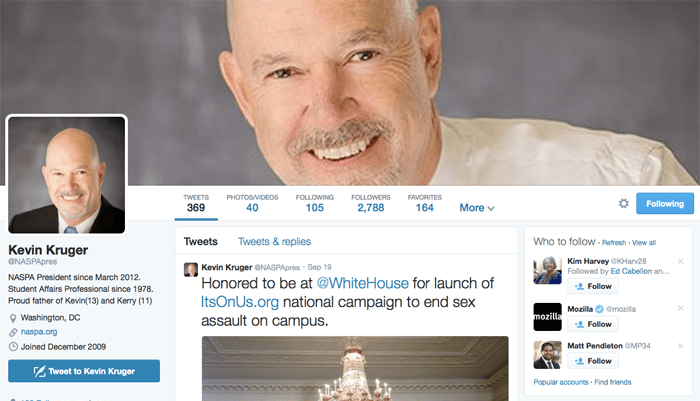Image resolution: width=700 pixels, height=401 pixels.
Task: Click Kevin Kruger's profile picture
Action: (67, 175)
